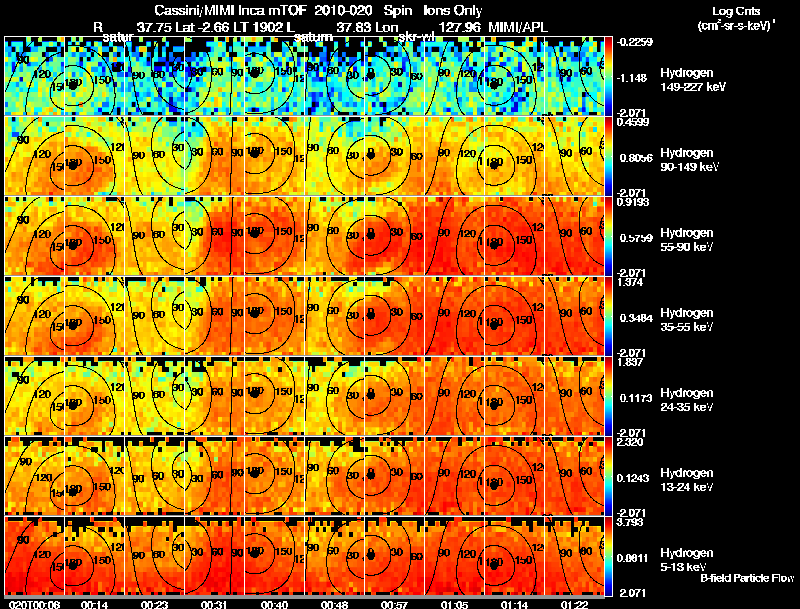Image resolution: width=800 pixels, height=609 pixels.
Task: Click the '0.9193' color scale value
Action: tap(633, 202)
